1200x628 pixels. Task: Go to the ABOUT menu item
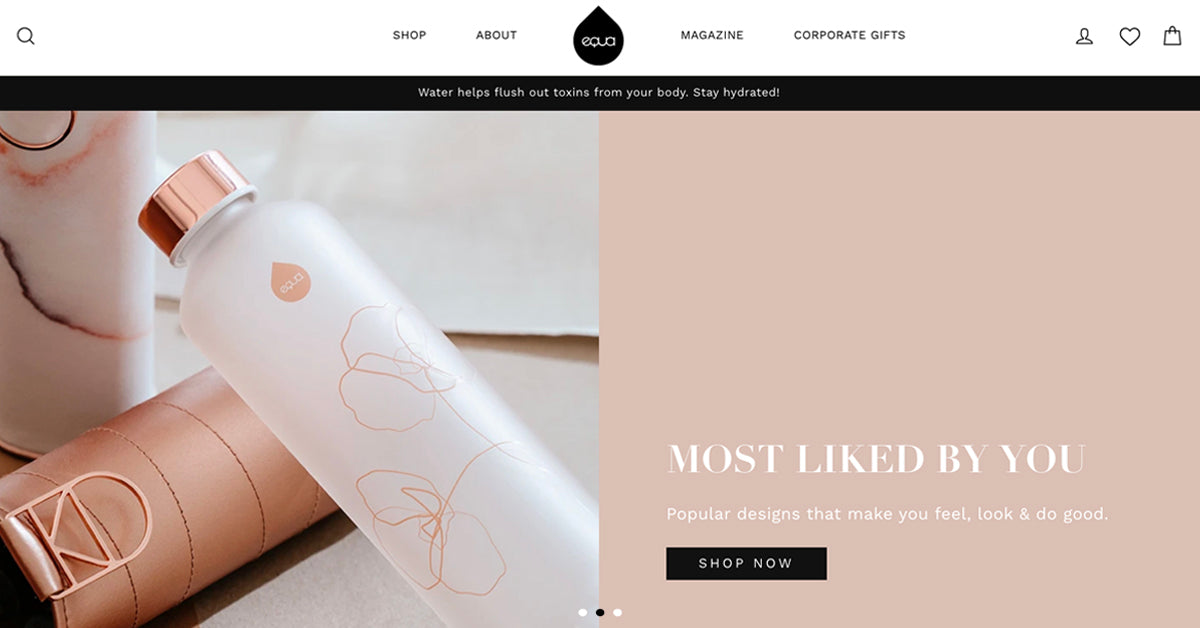click(x=496, y=35)
